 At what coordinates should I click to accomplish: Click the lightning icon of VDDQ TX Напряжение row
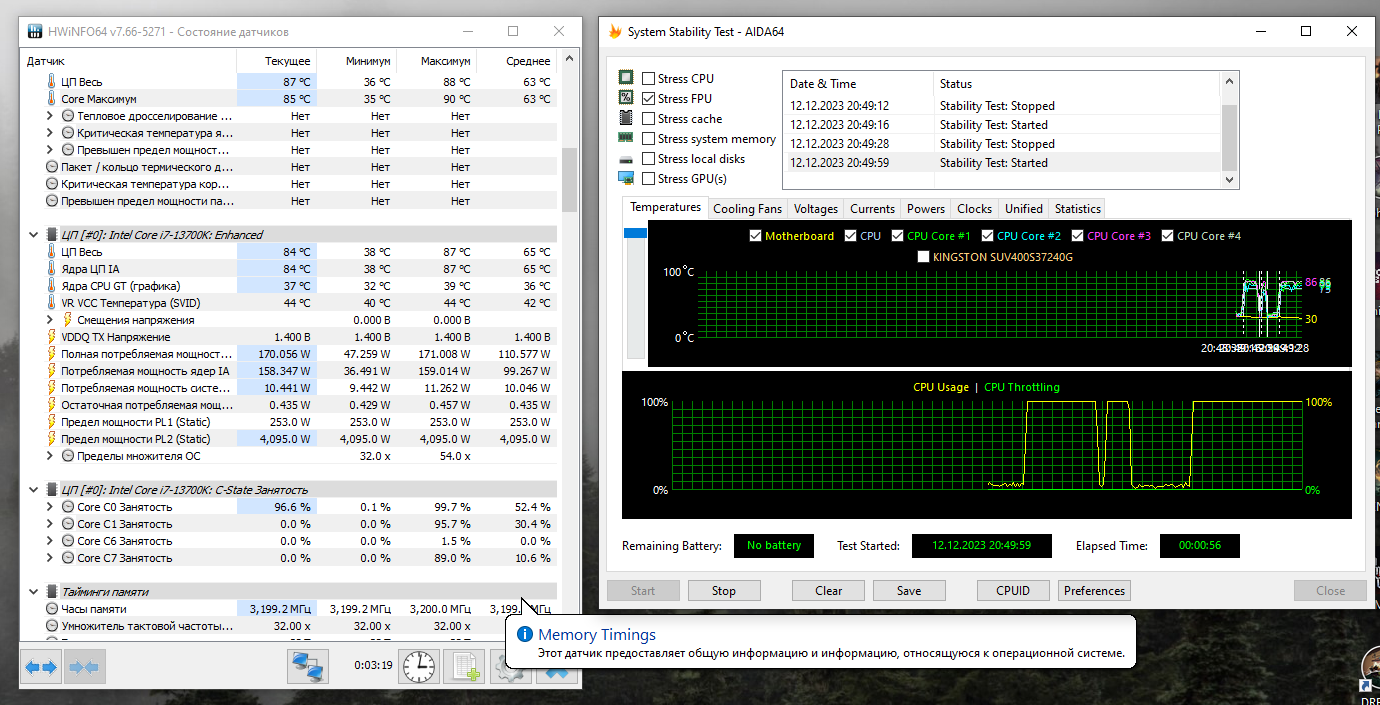pos(52,337)
